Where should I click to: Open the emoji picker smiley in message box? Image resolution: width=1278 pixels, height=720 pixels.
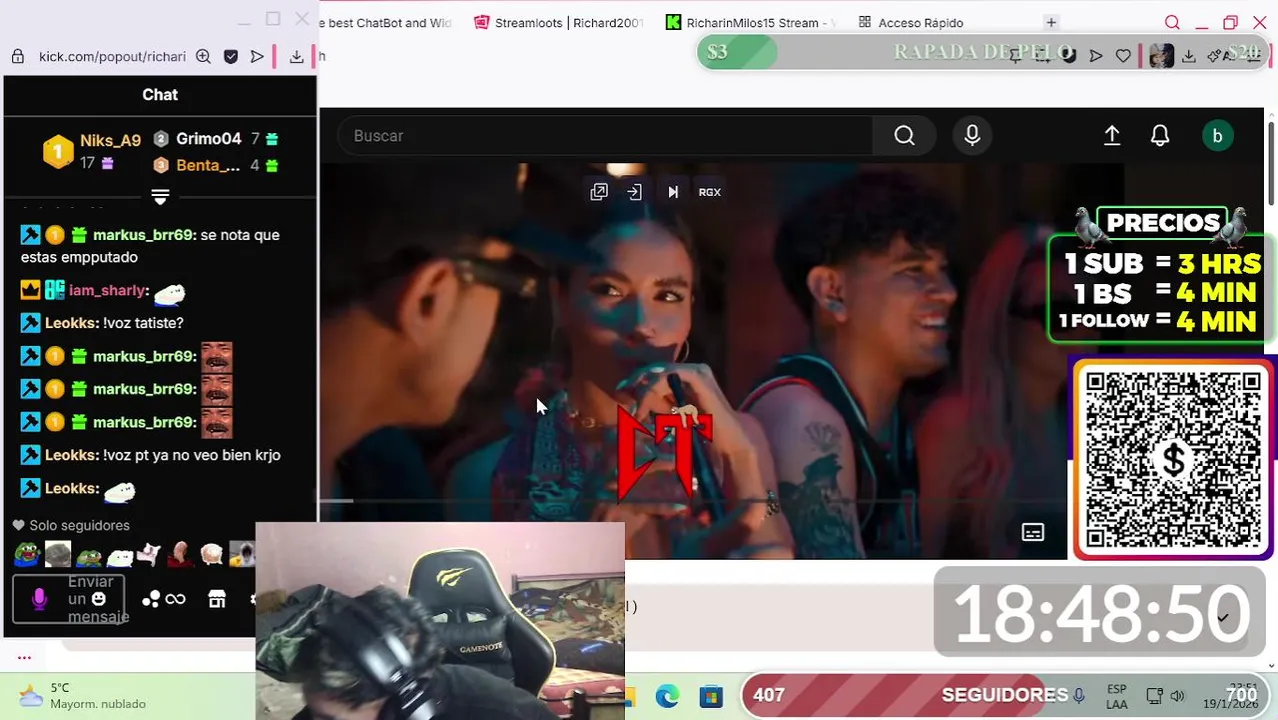pyautogui.click(x=98, y=599)
